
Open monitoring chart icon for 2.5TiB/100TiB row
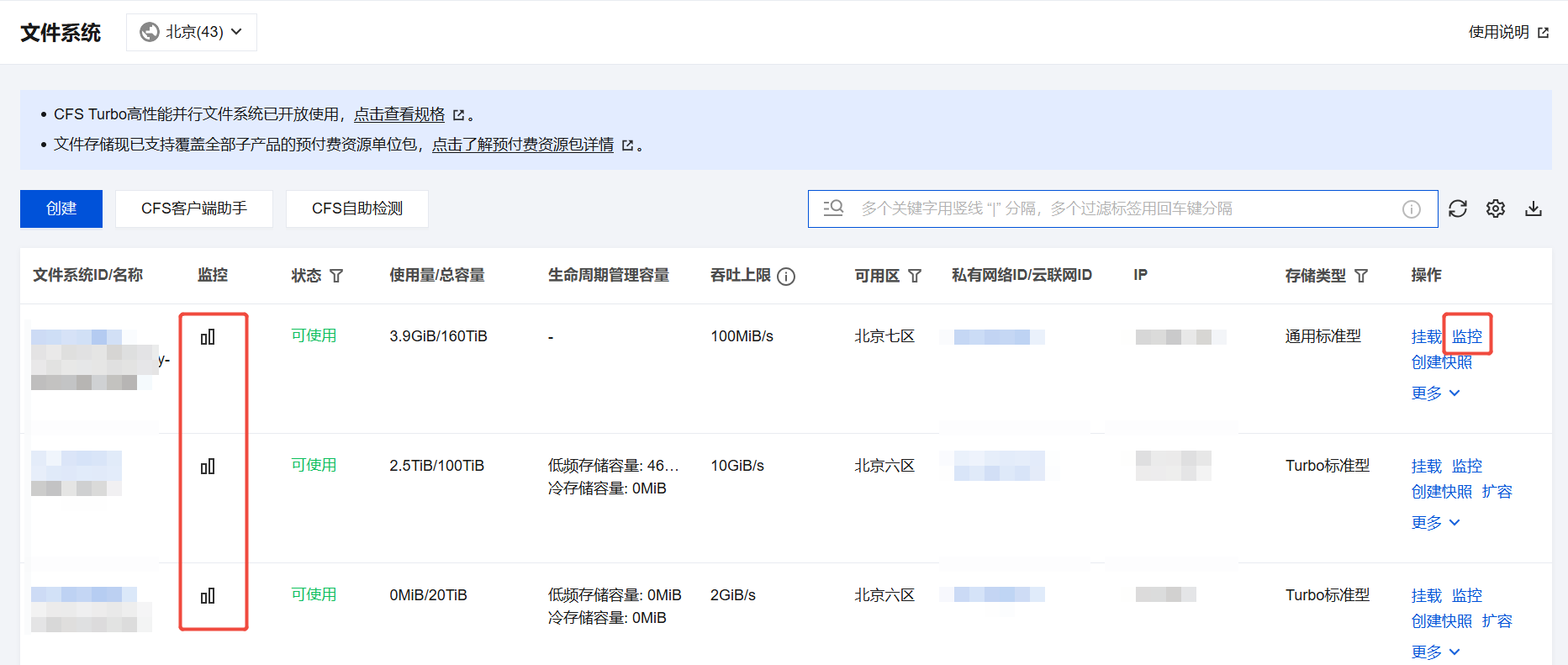(208, 467)
